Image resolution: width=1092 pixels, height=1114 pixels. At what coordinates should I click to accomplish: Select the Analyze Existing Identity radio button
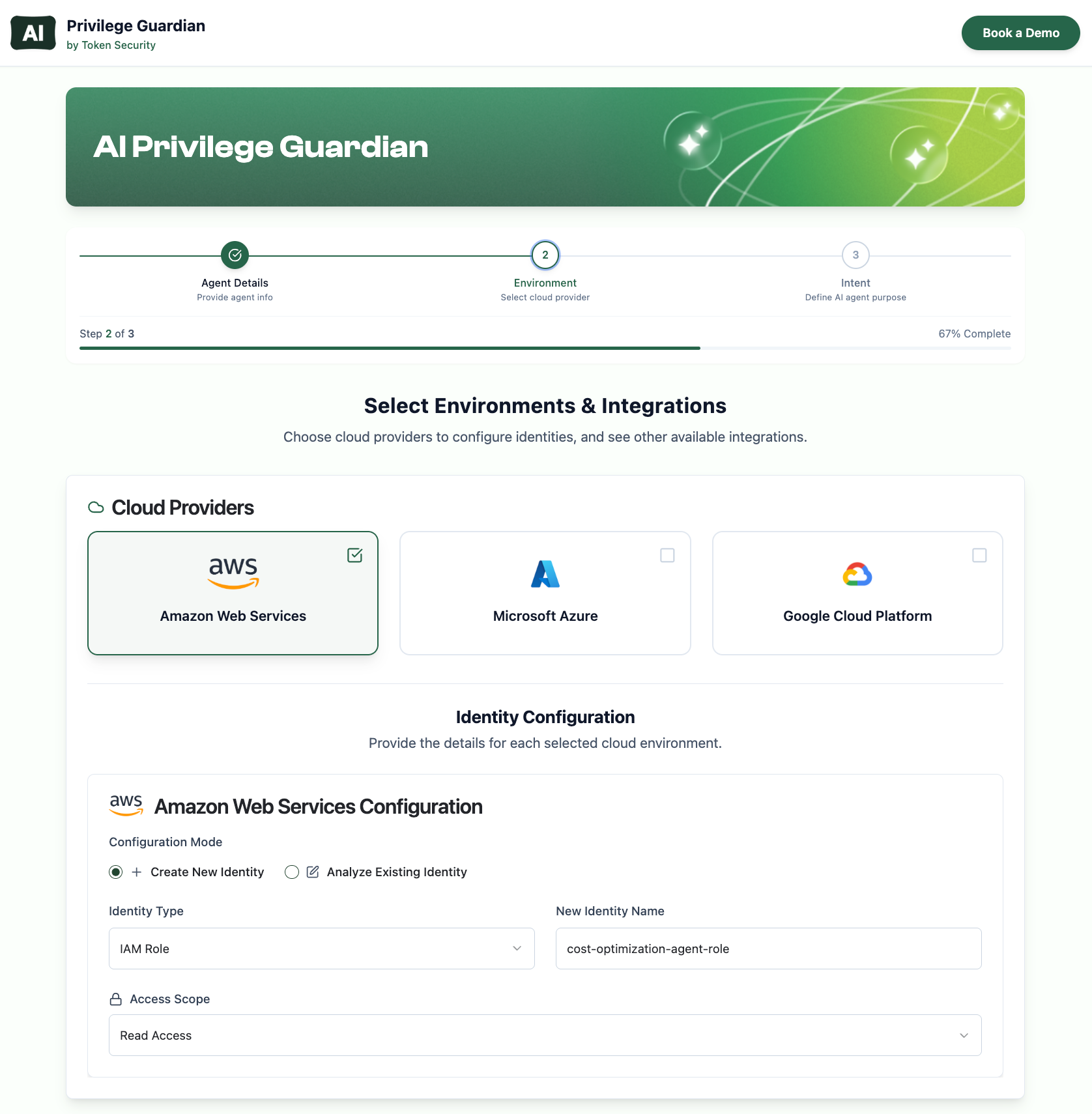(x=292, y=872)
